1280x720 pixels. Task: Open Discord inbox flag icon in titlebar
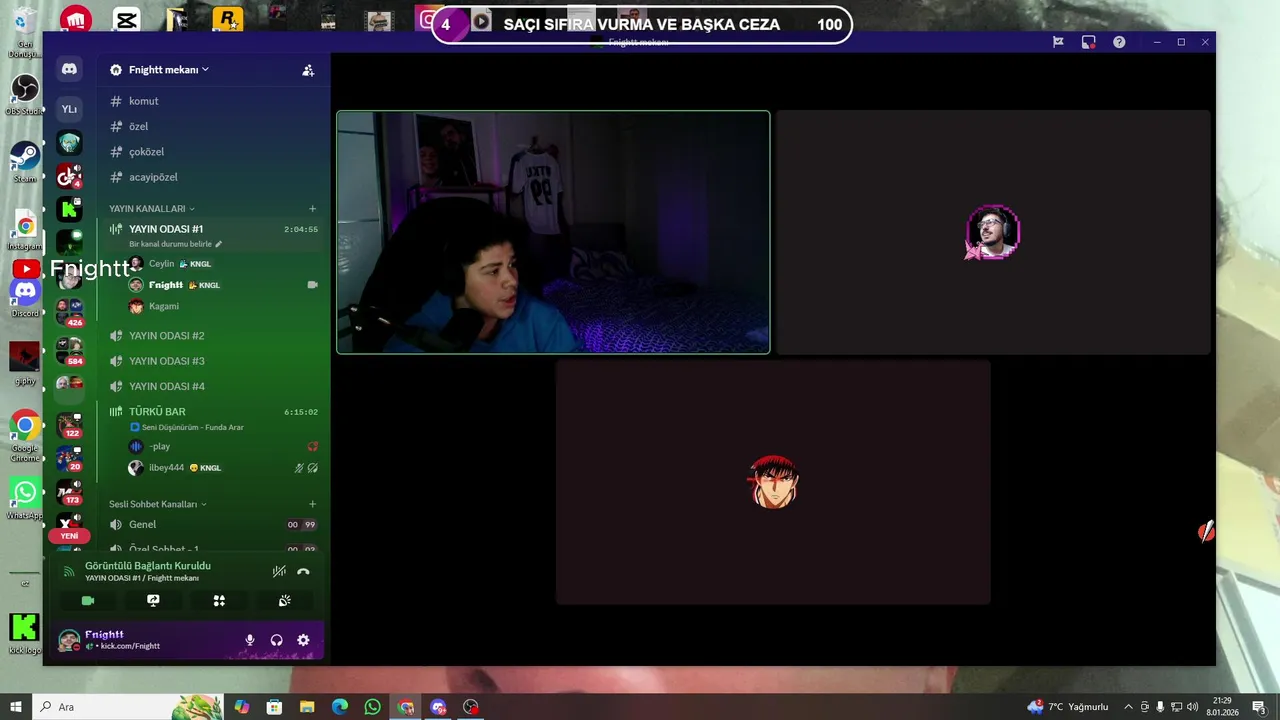(1058, 42)
